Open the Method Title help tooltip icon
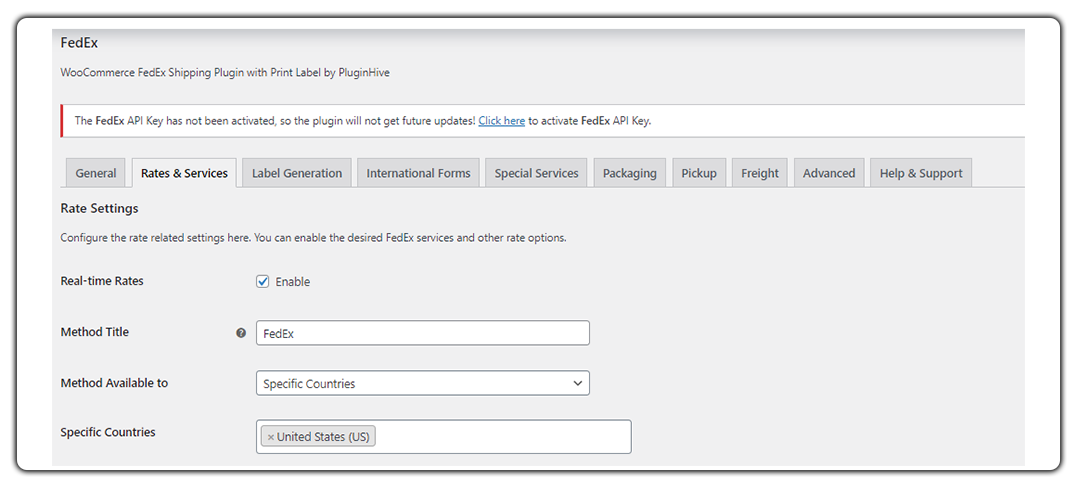Screen dimensions: 1075x486 pos(241,333)
